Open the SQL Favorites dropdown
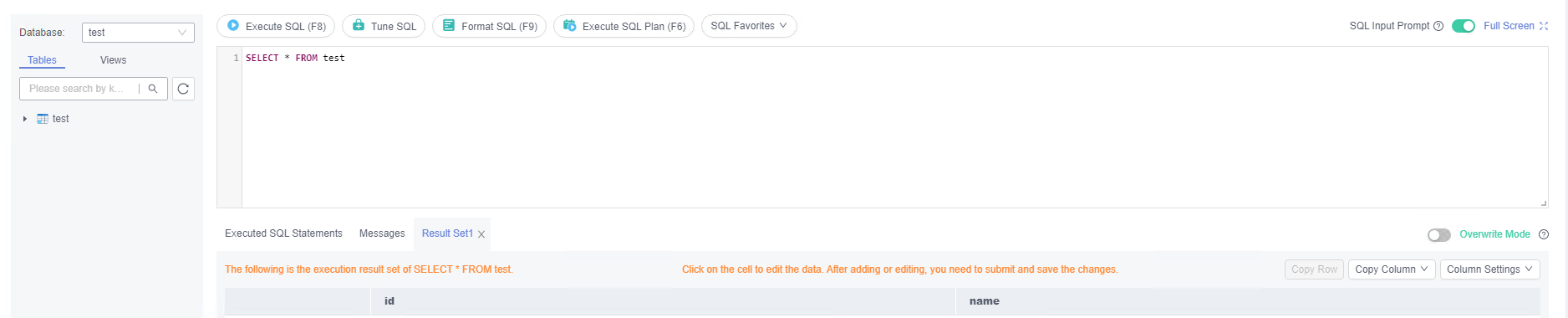This screenshot has width=1568, height=318. pos(749,26)
